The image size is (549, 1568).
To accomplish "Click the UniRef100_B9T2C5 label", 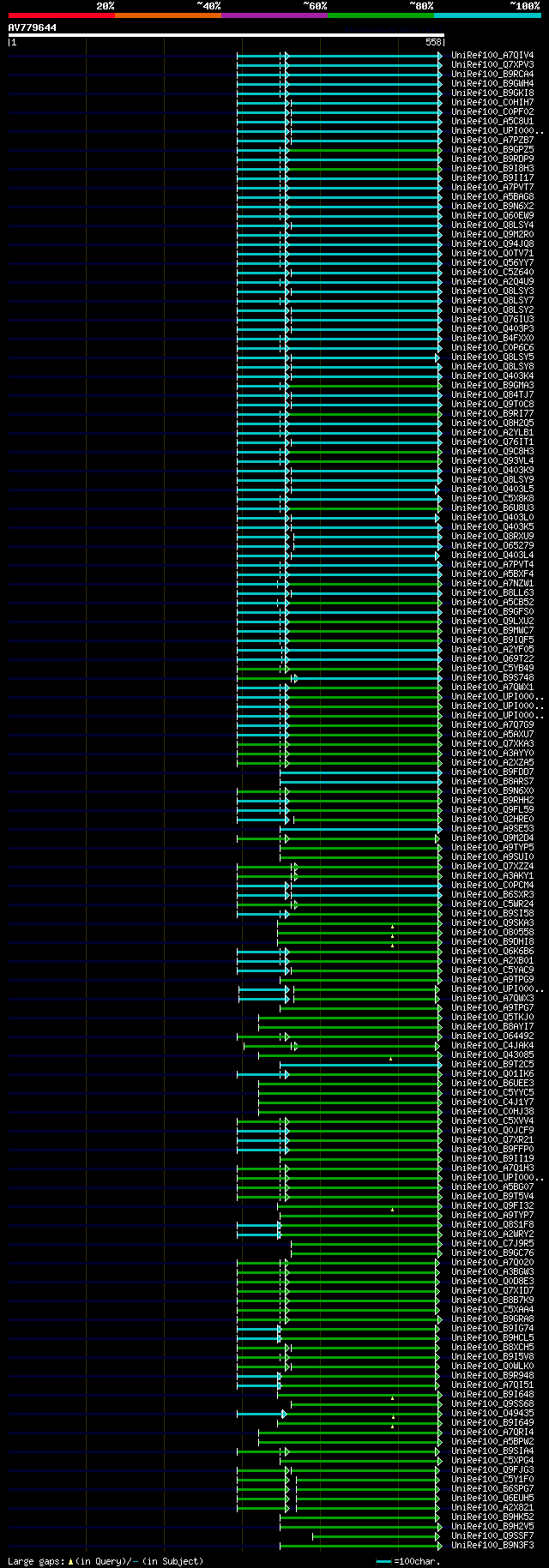I will coord(492,1064).
